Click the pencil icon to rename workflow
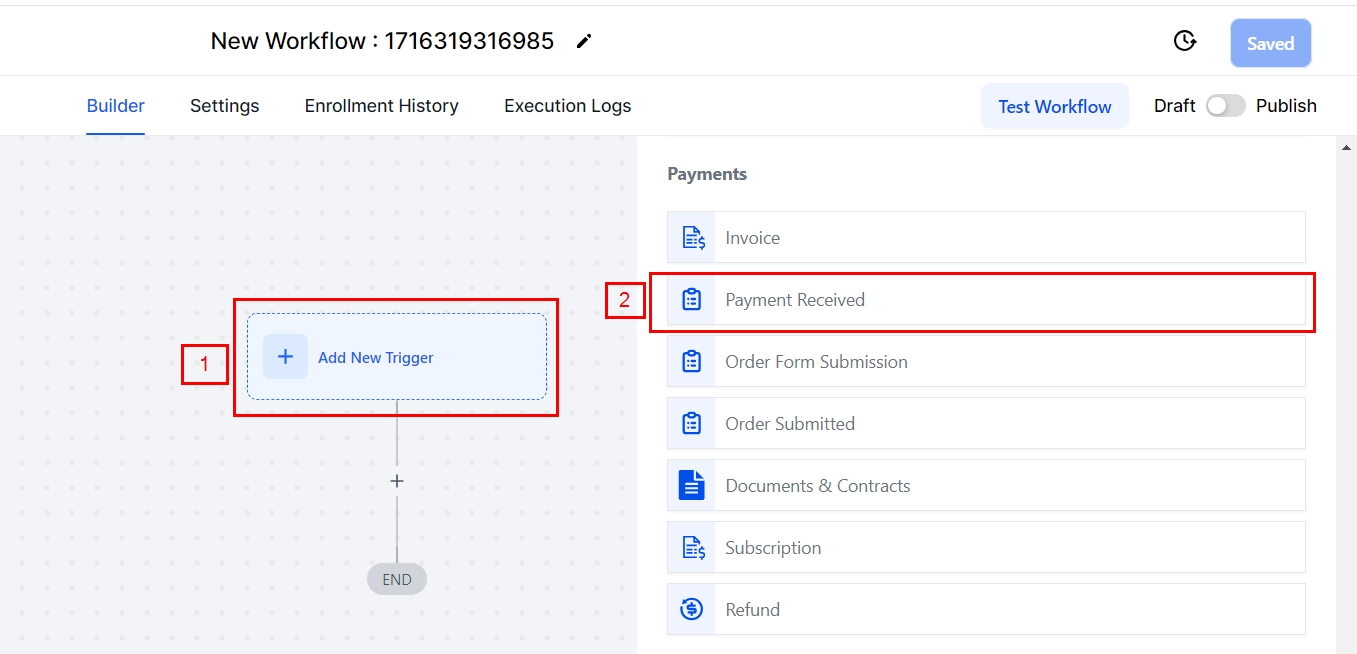1357x654 pixels. [584, 41]
